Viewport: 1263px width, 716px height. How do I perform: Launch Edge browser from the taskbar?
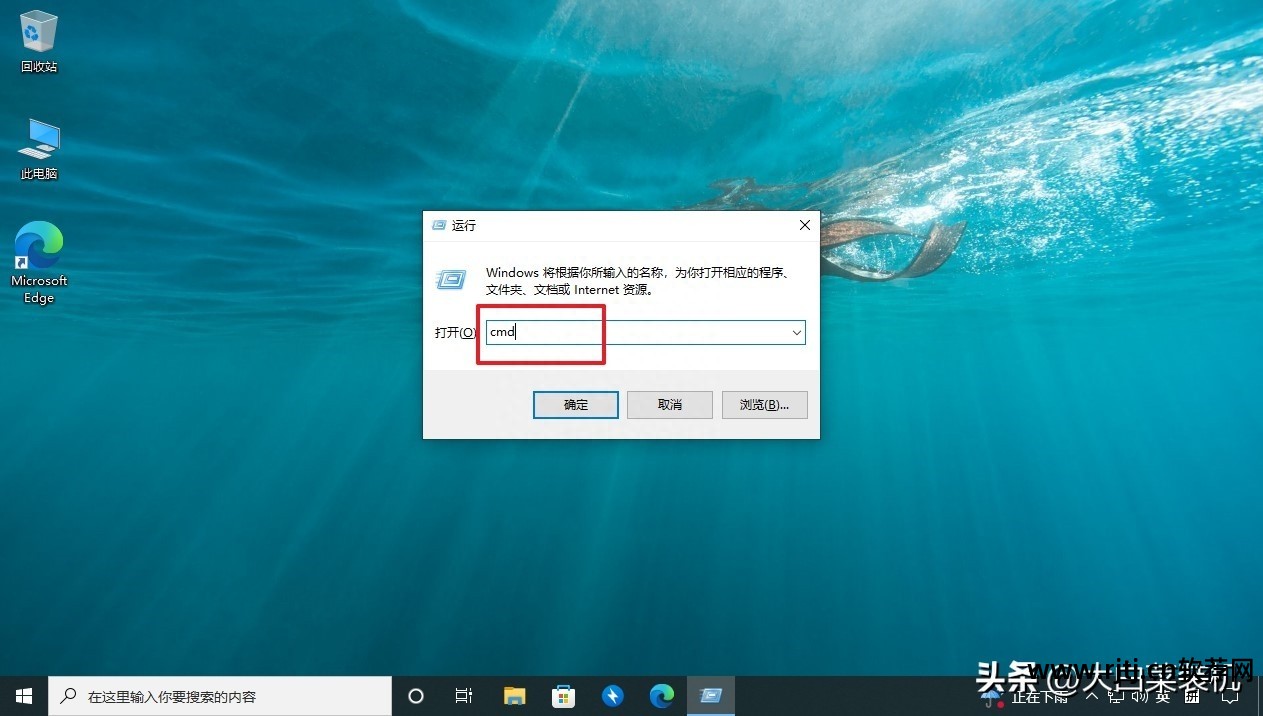coord(661,696)
